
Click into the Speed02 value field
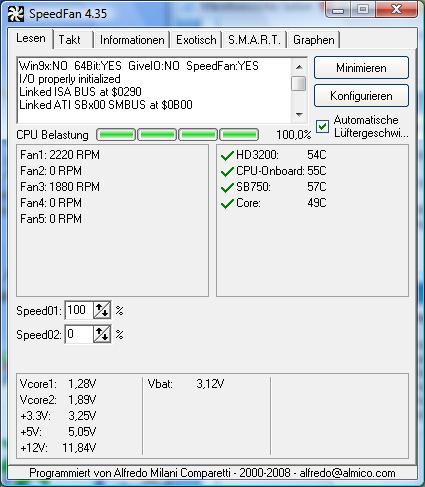[79, 334]
